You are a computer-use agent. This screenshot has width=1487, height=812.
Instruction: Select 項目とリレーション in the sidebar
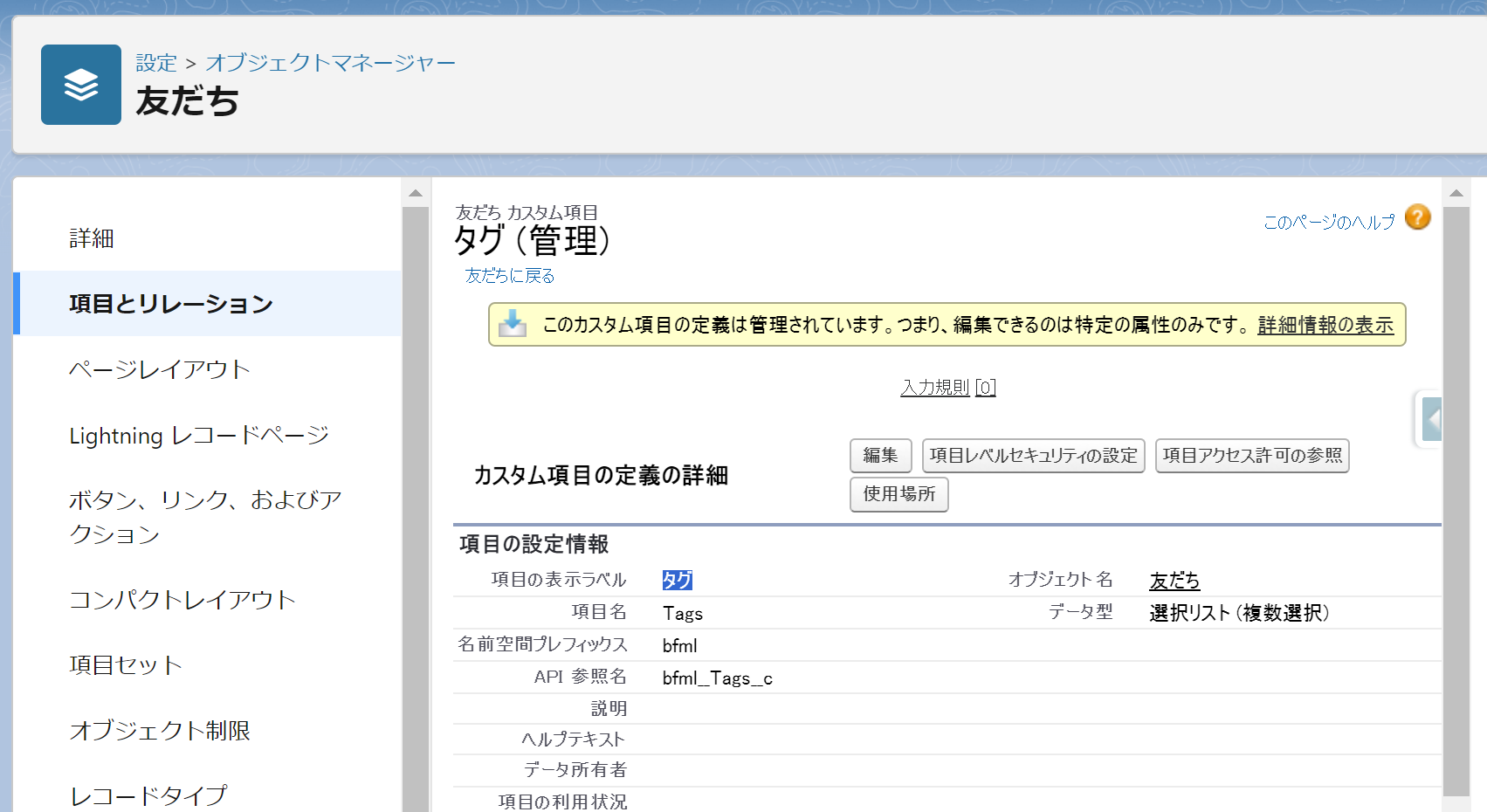(x=171, y=304)
